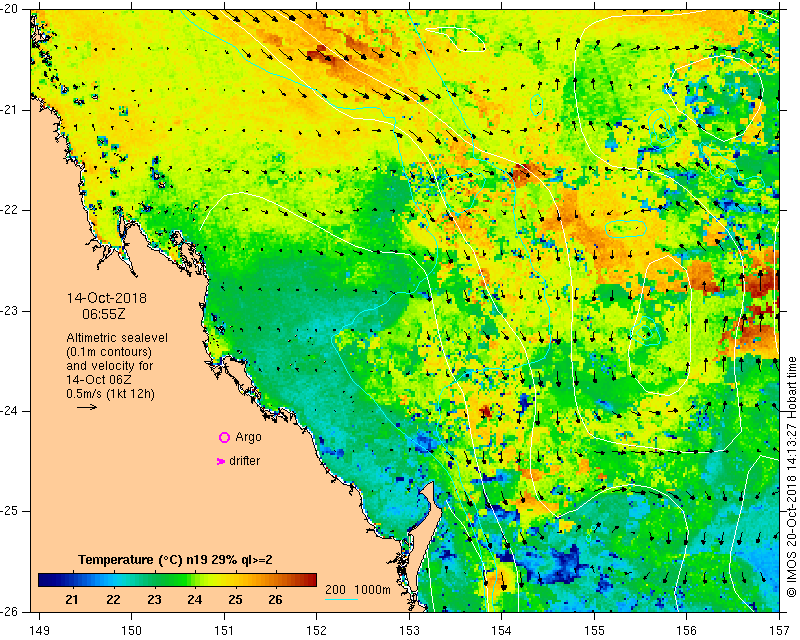Click the '23' color bar label
Image resolution: width=800 pixels, height=640 pixels.
click(x=154, y=600)
